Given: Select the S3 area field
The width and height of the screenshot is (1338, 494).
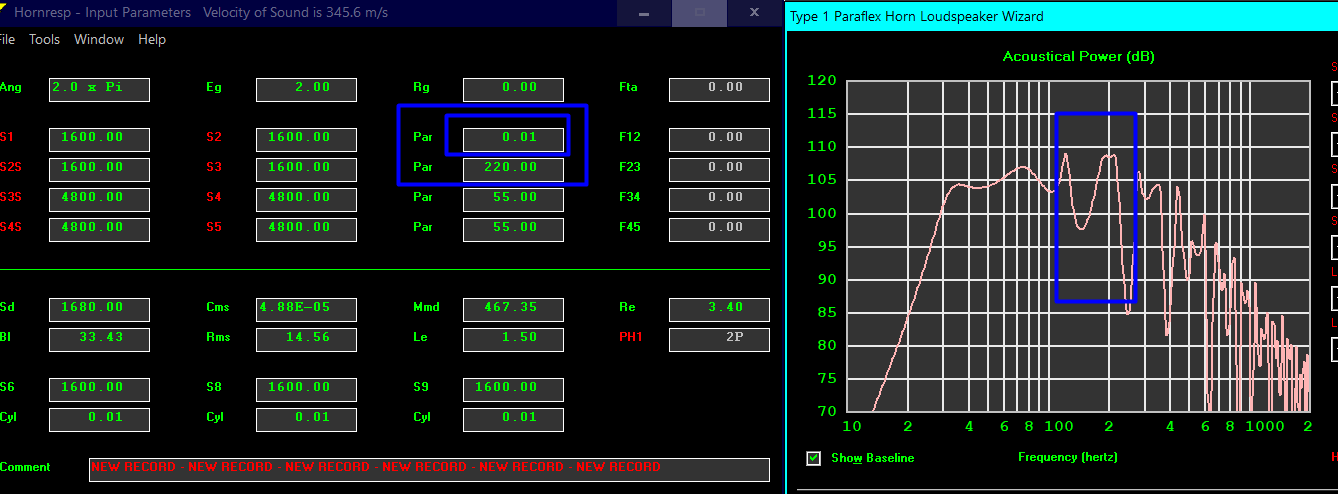Looking at the screenshot, I should coord(306,169).
